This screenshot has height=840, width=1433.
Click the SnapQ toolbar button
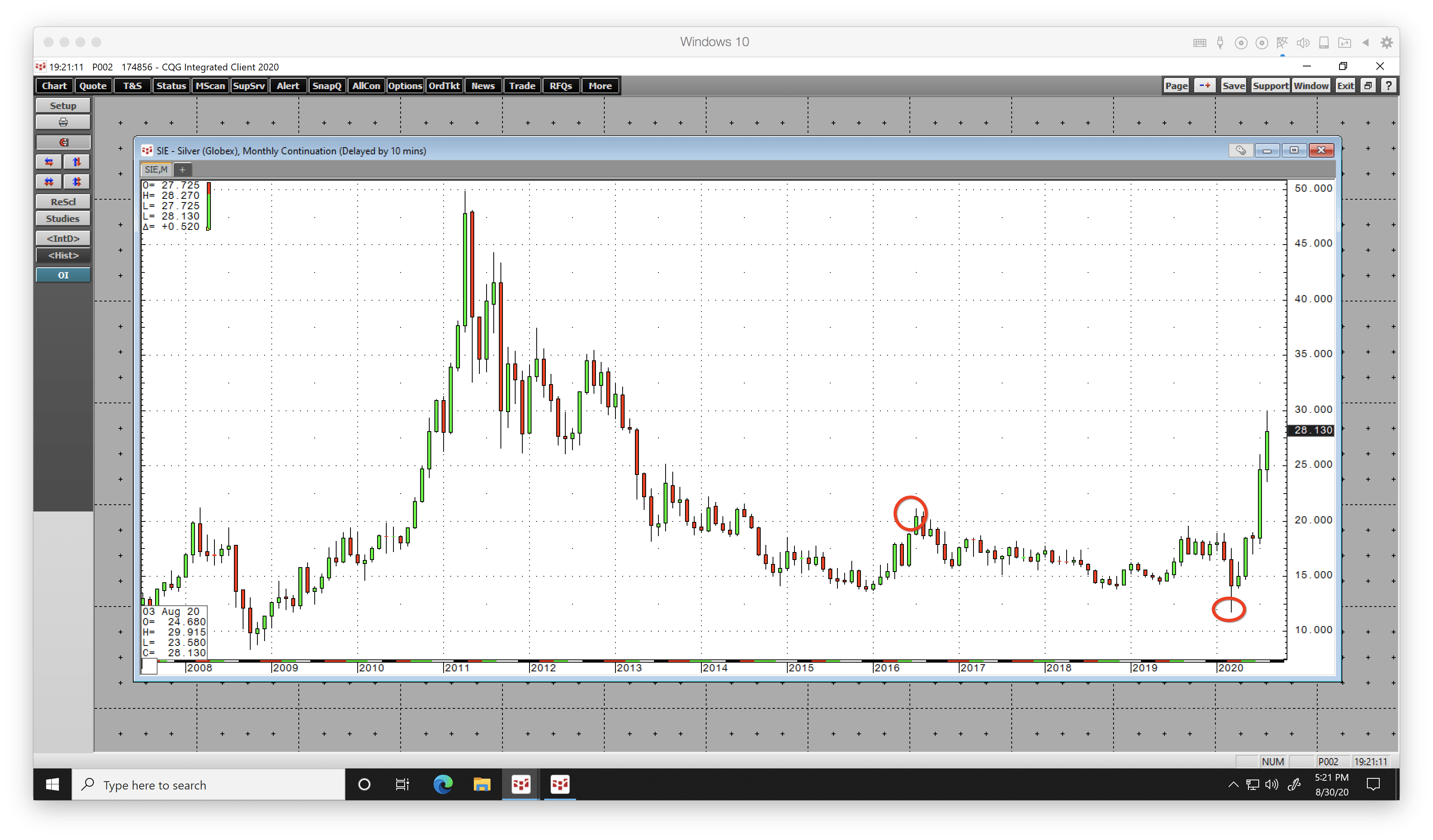(326, 86)
